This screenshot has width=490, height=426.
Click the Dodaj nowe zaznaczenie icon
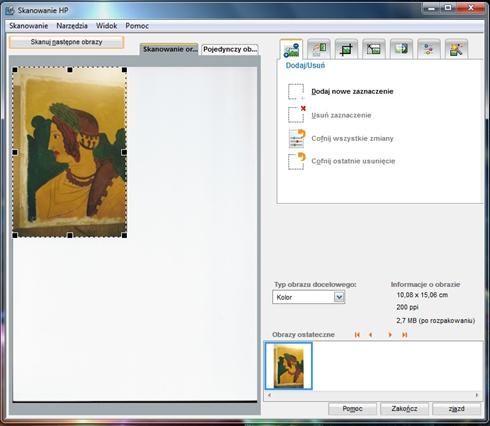[x=296, y=92]
